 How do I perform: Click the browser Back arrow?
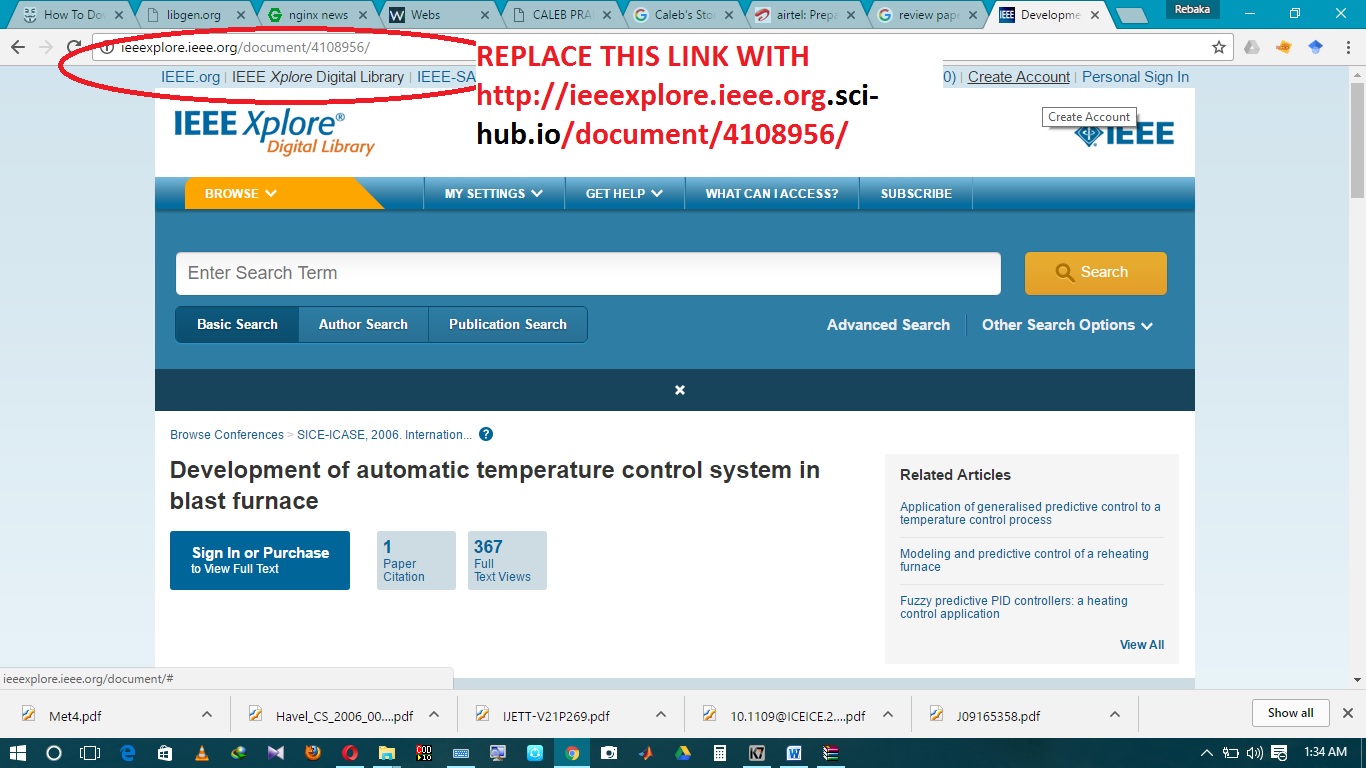[x=17, y=47]
